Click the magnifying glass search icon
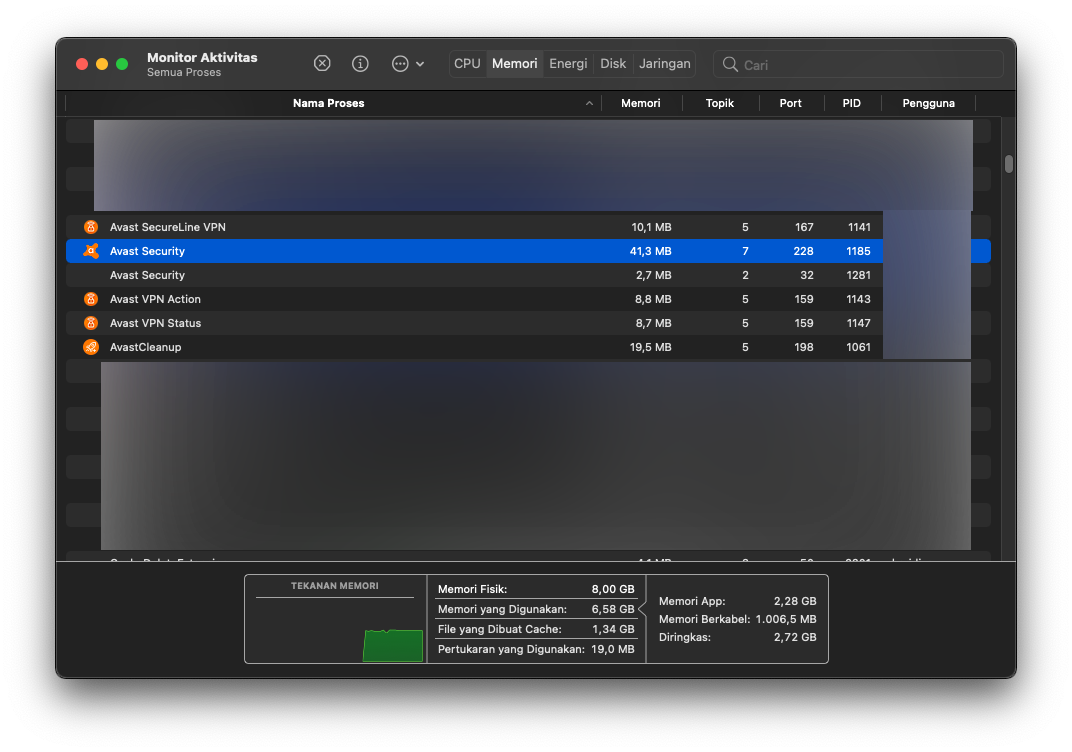The image size is (1072, 752). coord(731,64)
